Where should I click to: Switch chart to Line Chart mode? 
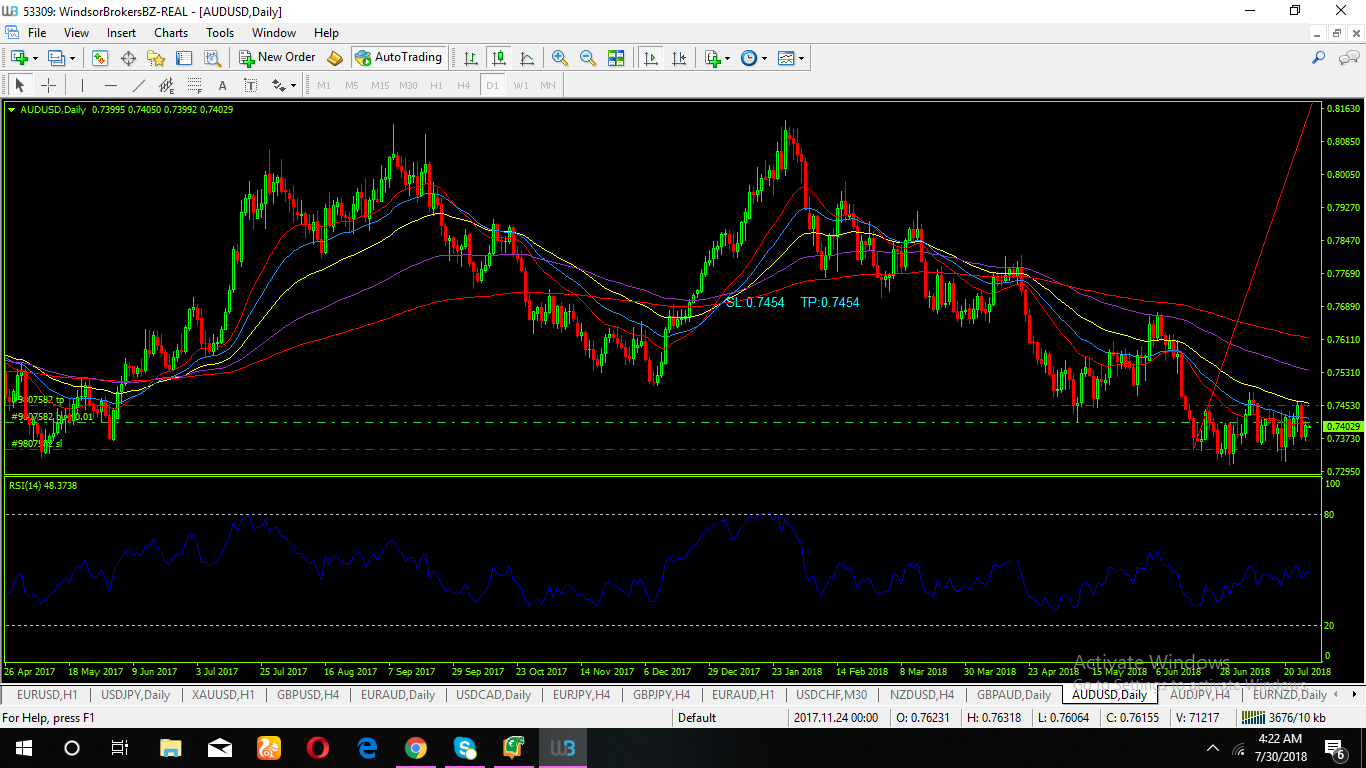527,58
